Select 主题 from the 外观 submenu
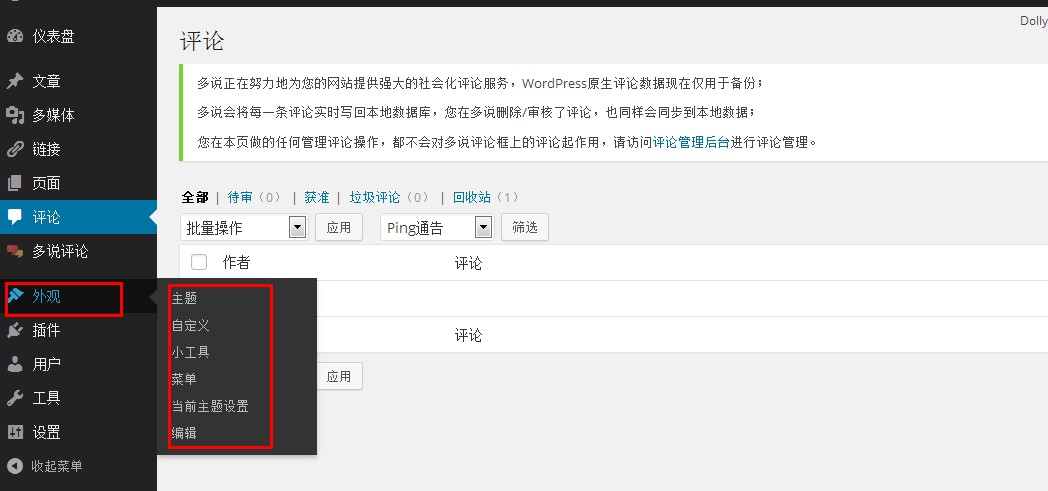Screen dimensions: 1048x491 [184, 298]
